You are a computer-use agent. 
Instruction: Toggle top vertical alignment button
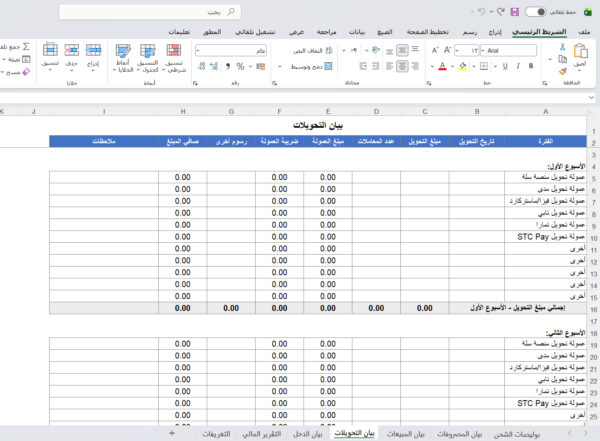click(415, 49)
